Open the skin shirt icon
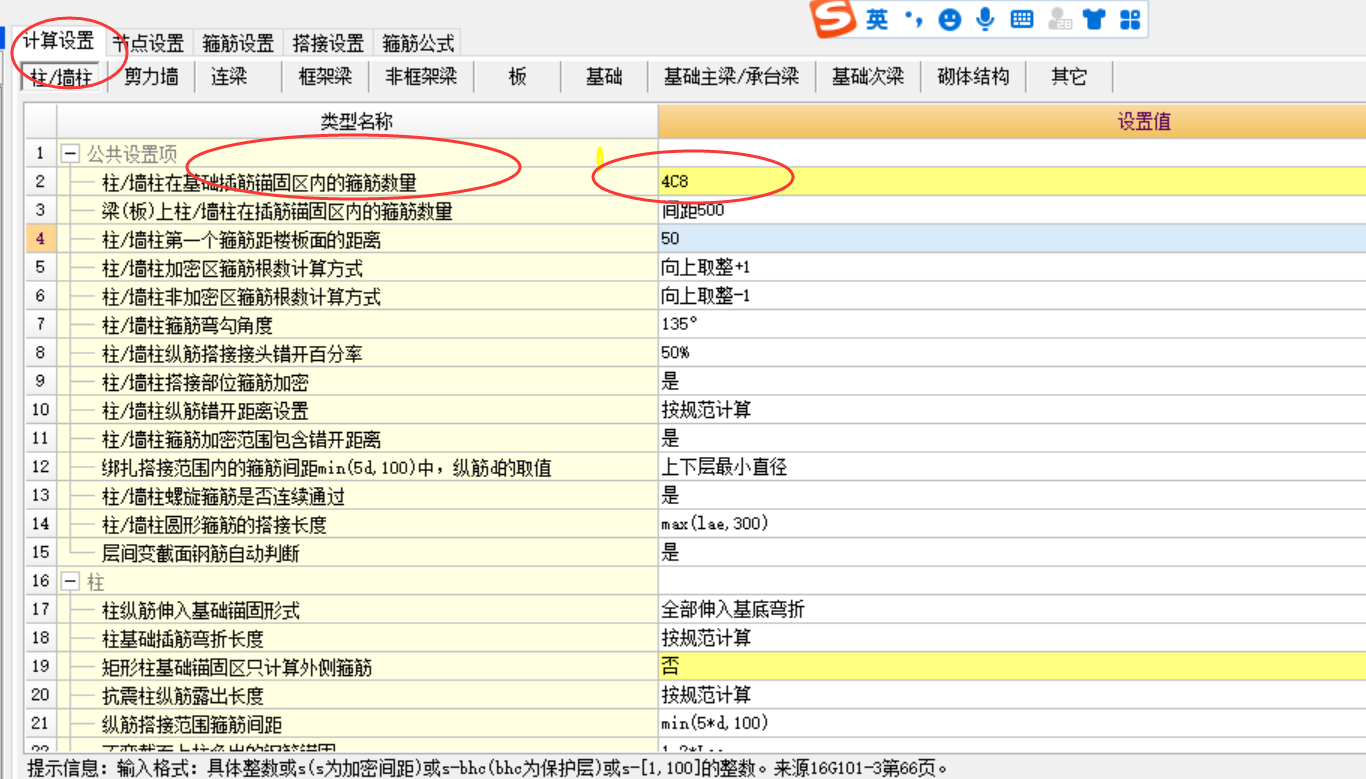Image resolution: width=1366 pixels, height=779 pixels. tap(1094, 19)
